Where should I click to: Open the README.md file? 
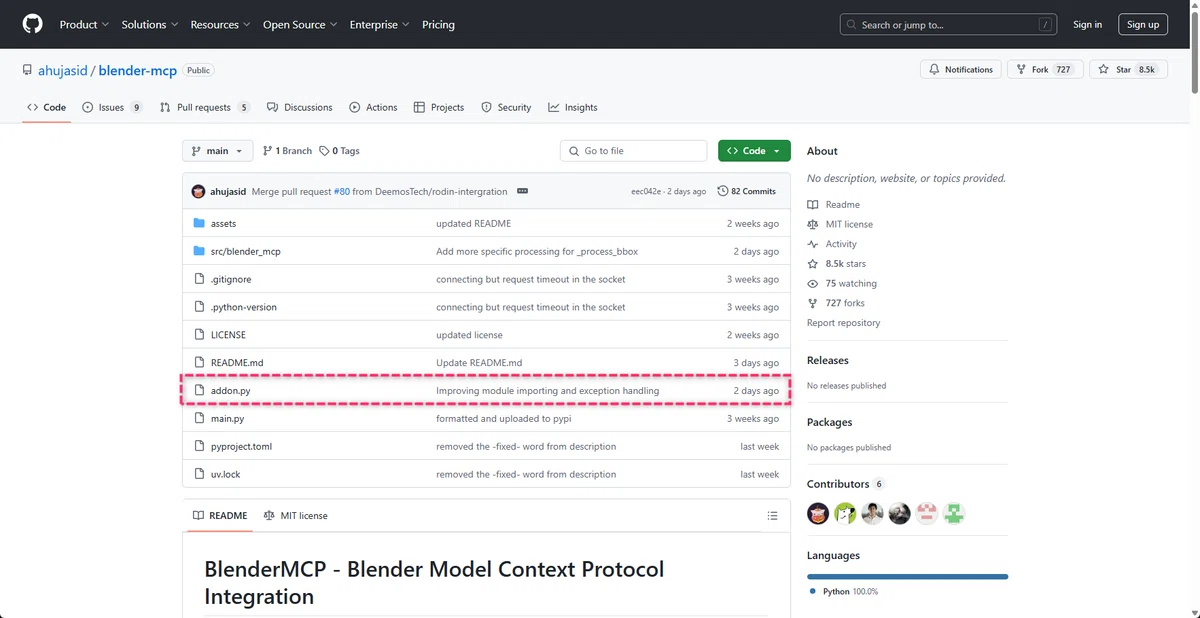tap(237, 363)
